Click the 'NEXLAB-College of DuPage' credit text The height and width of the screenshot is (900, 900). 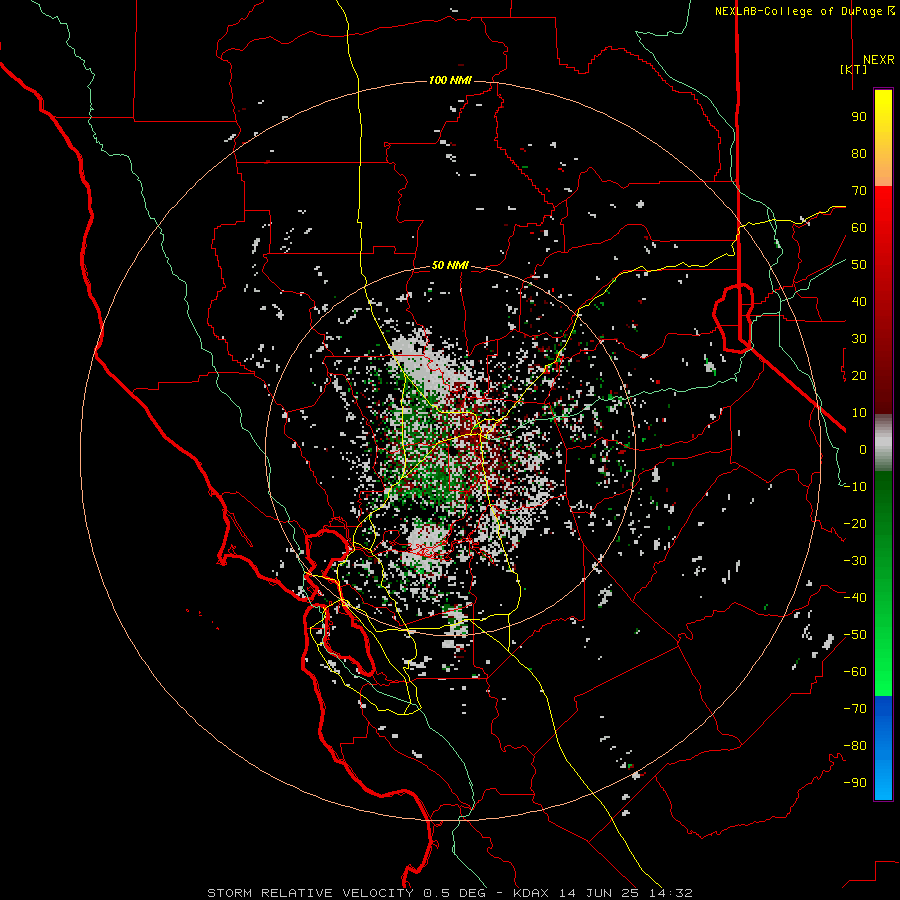pos(798,11)
